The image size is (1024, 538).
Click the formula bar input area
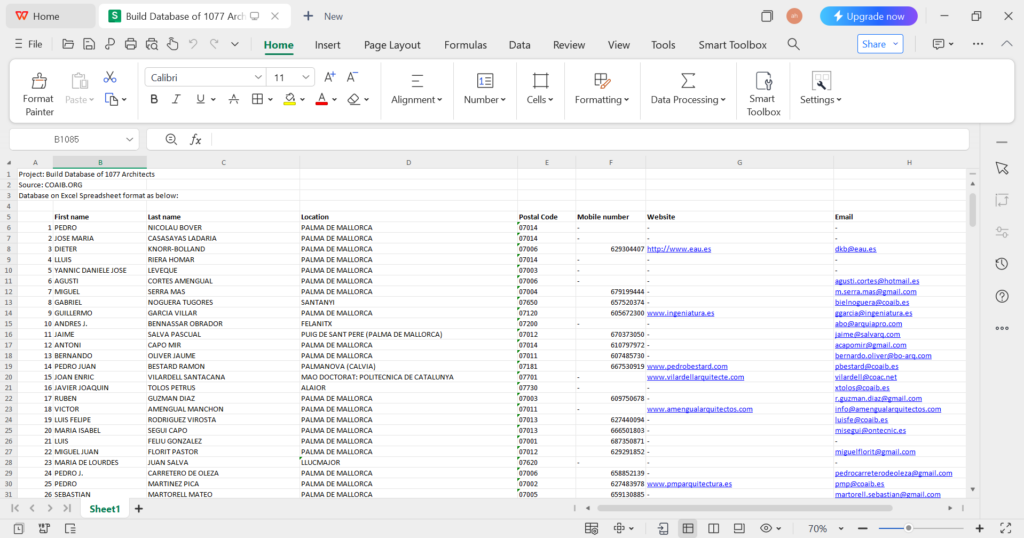point(588,140)
